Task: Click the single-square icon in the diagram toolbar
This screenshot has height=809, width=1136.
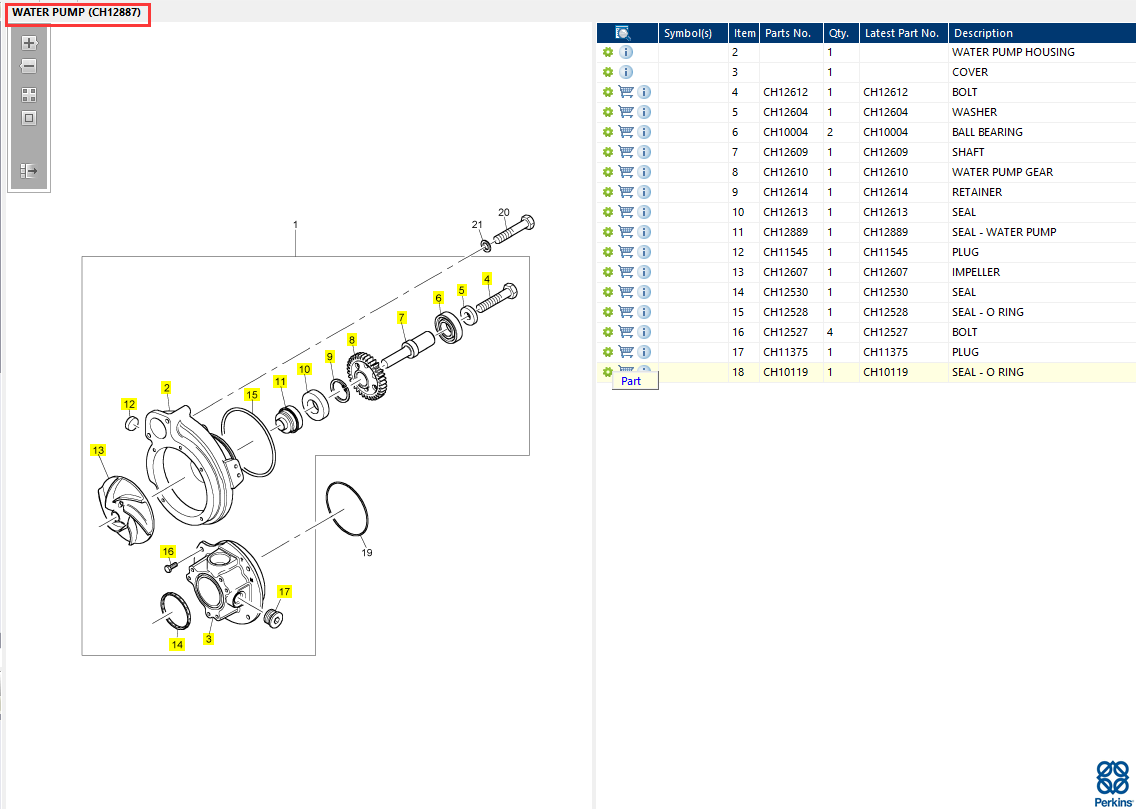Action: [29, 118]
